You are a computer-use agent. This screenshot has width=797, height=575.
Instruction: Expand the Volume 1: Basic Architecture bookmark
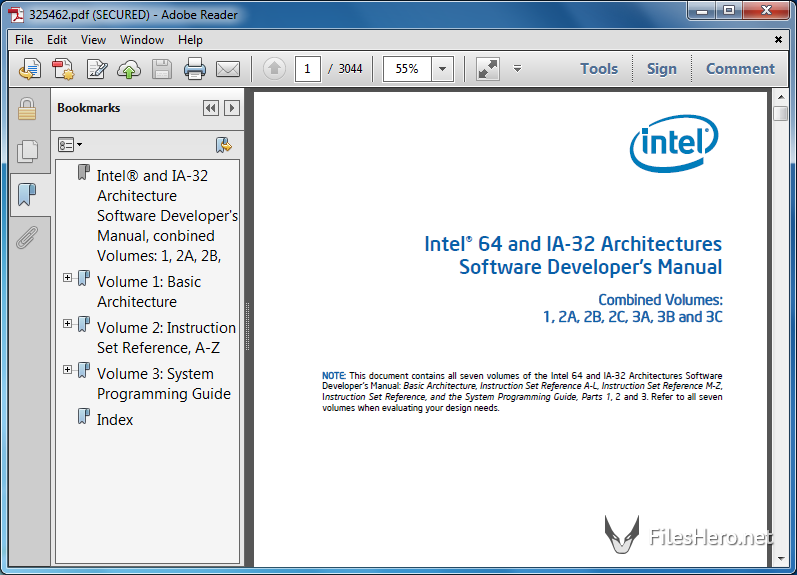[68, 278]
